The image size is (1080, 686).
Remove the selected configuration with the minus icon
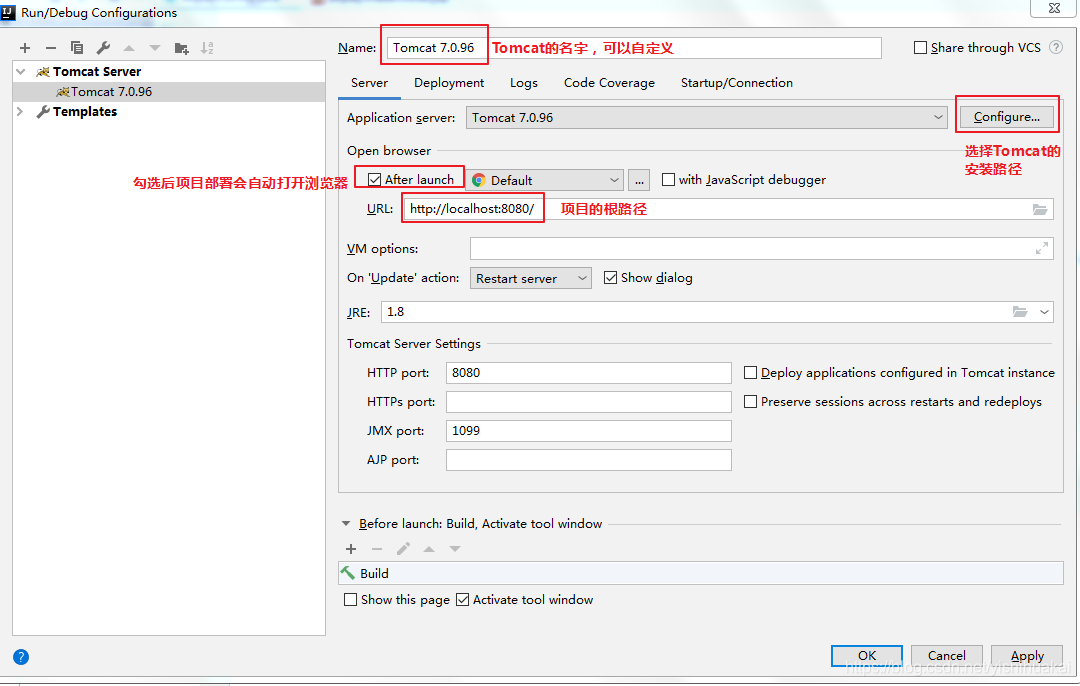pyautogui.click(x=50, y=48)
